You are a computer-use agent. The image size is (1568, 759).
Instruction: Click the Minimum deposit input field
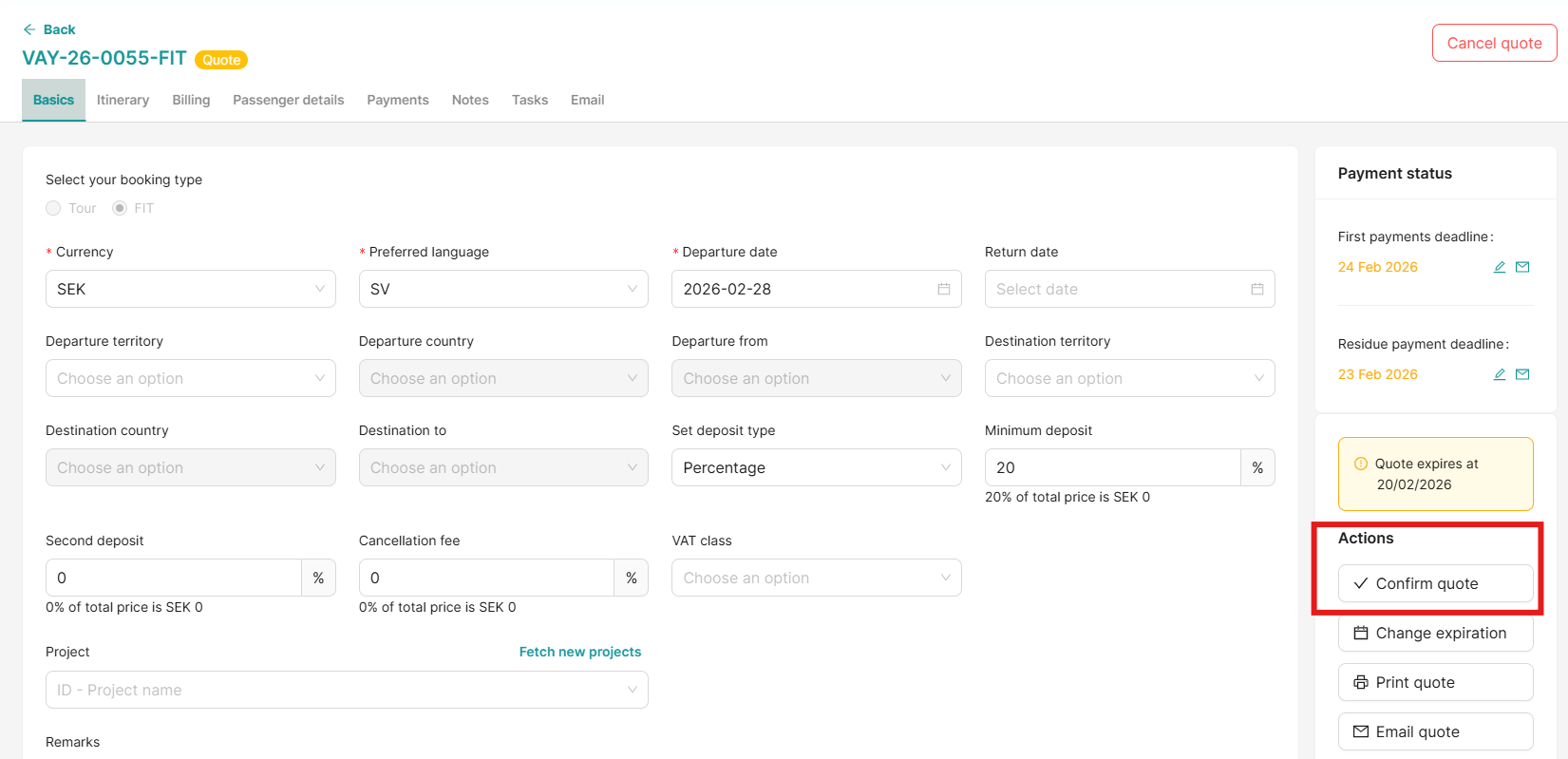1111,467
